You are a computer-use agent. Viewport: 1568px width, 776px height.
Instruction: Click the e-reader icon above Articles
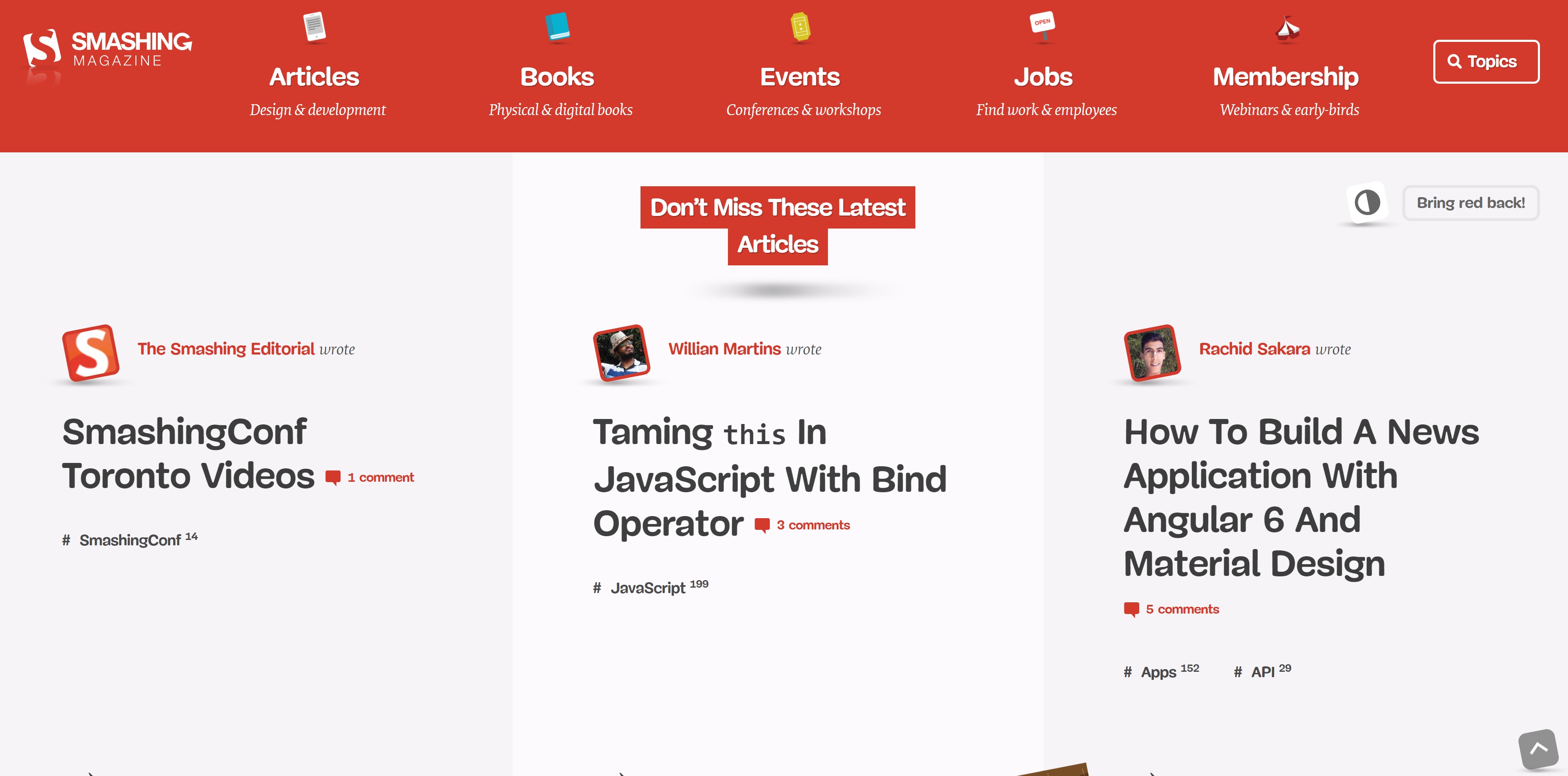click(315, 27)
